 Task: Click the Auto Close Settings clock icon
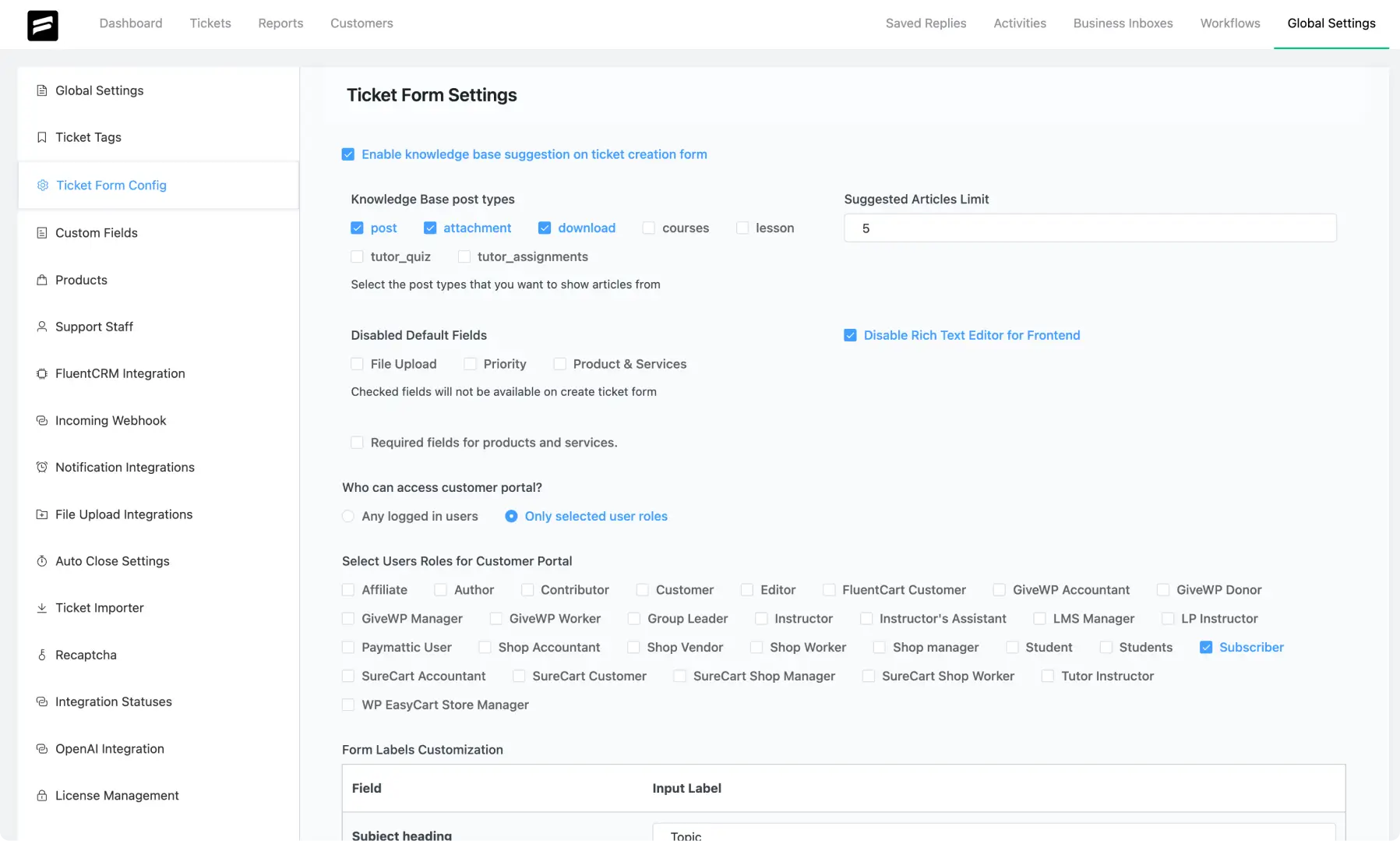pyautogui.click(x=41, y=560)
